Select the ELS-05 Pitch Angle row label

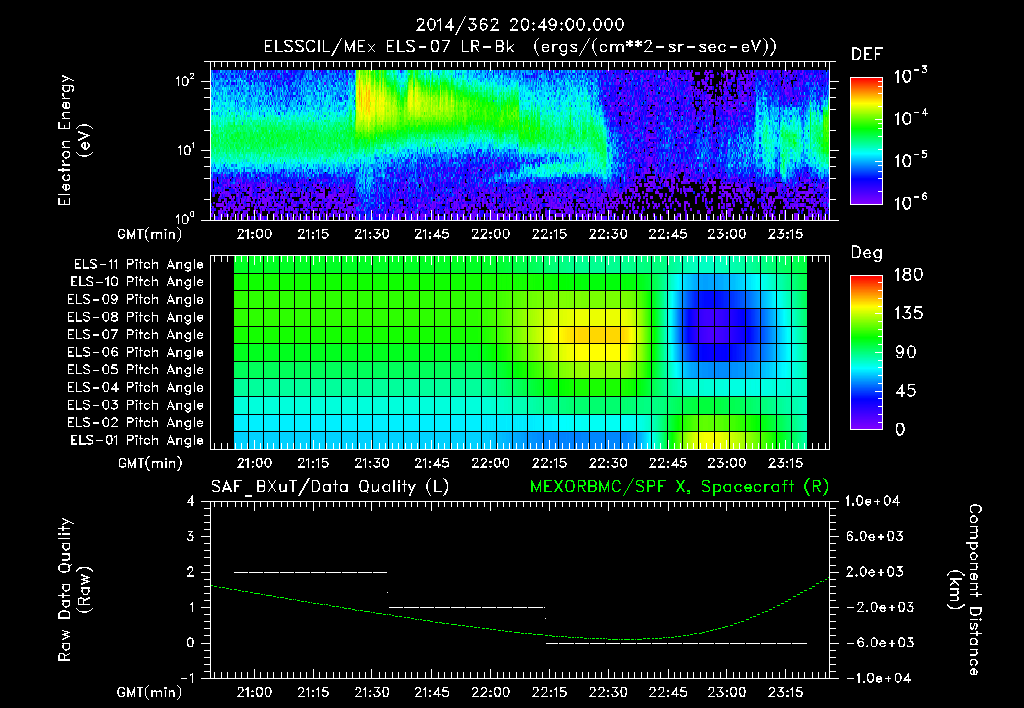(x=135, y=370)
